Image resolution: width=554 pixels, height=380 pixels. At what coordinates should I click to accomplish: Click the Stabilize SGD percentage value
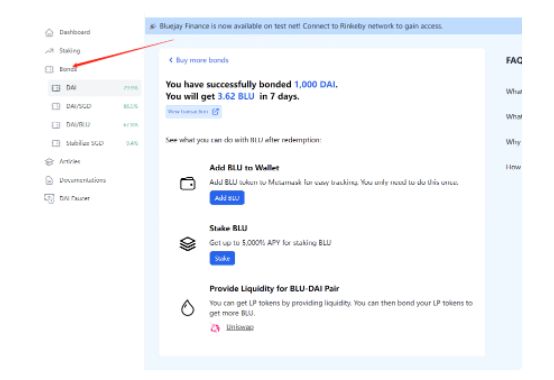132,143
